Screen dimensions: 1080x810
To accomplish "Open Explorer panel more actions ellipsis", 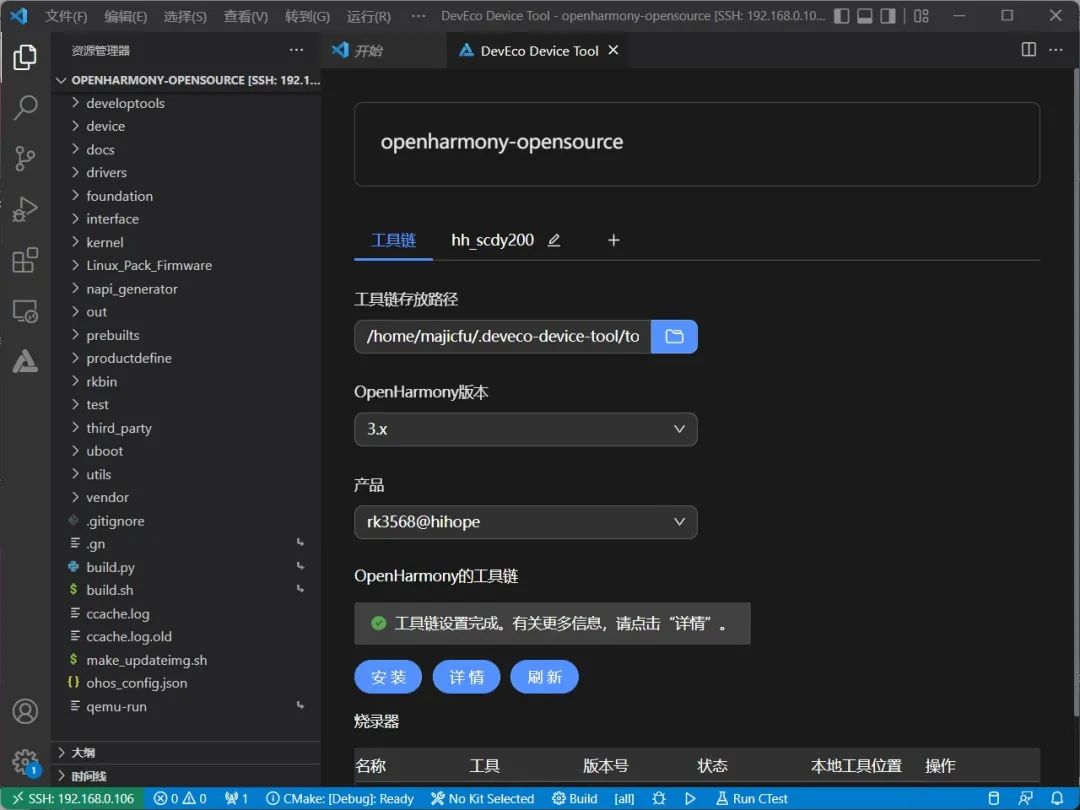I will pos(296,50).
